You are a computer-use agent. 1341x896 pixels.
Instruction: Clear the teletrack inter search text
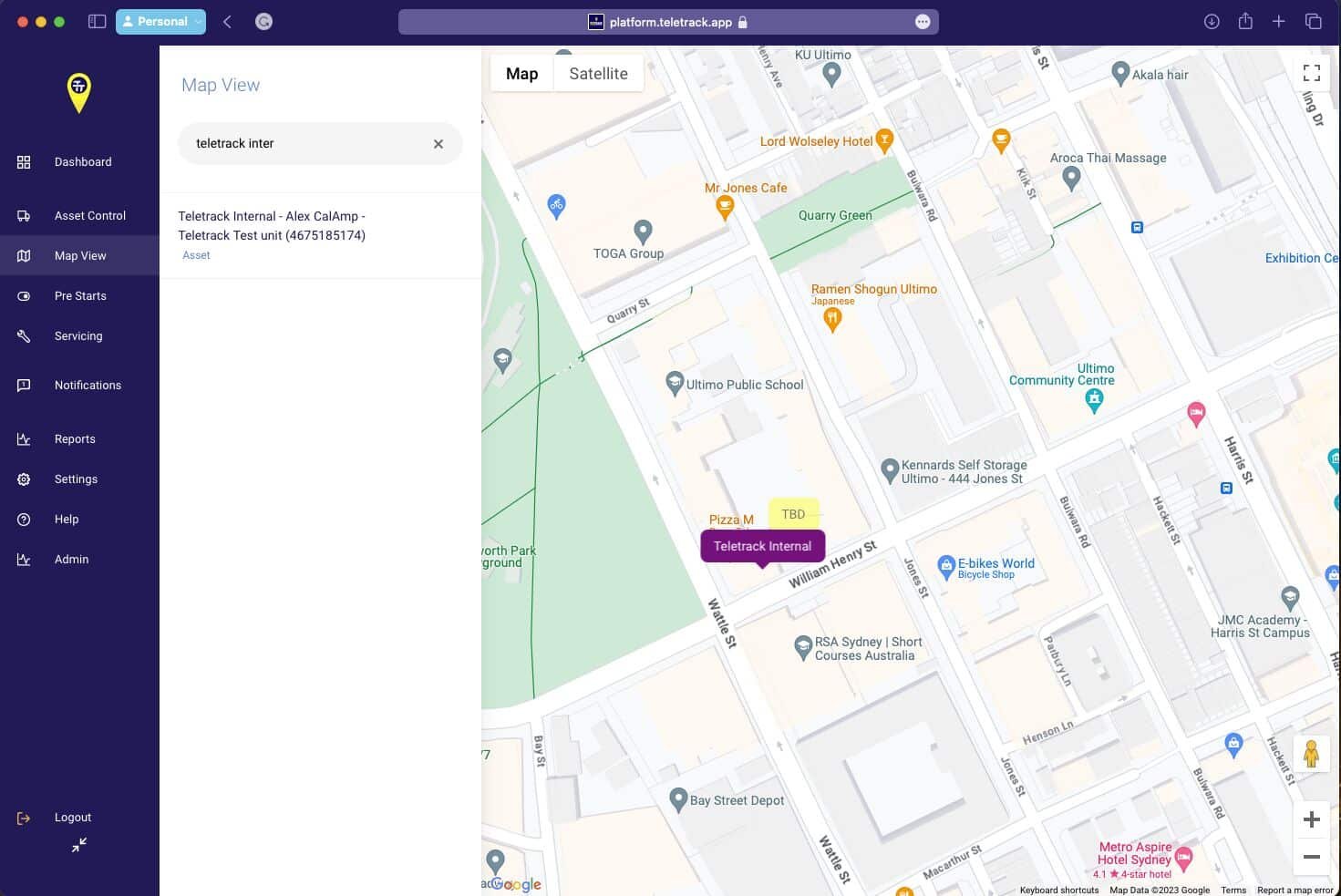438,144
